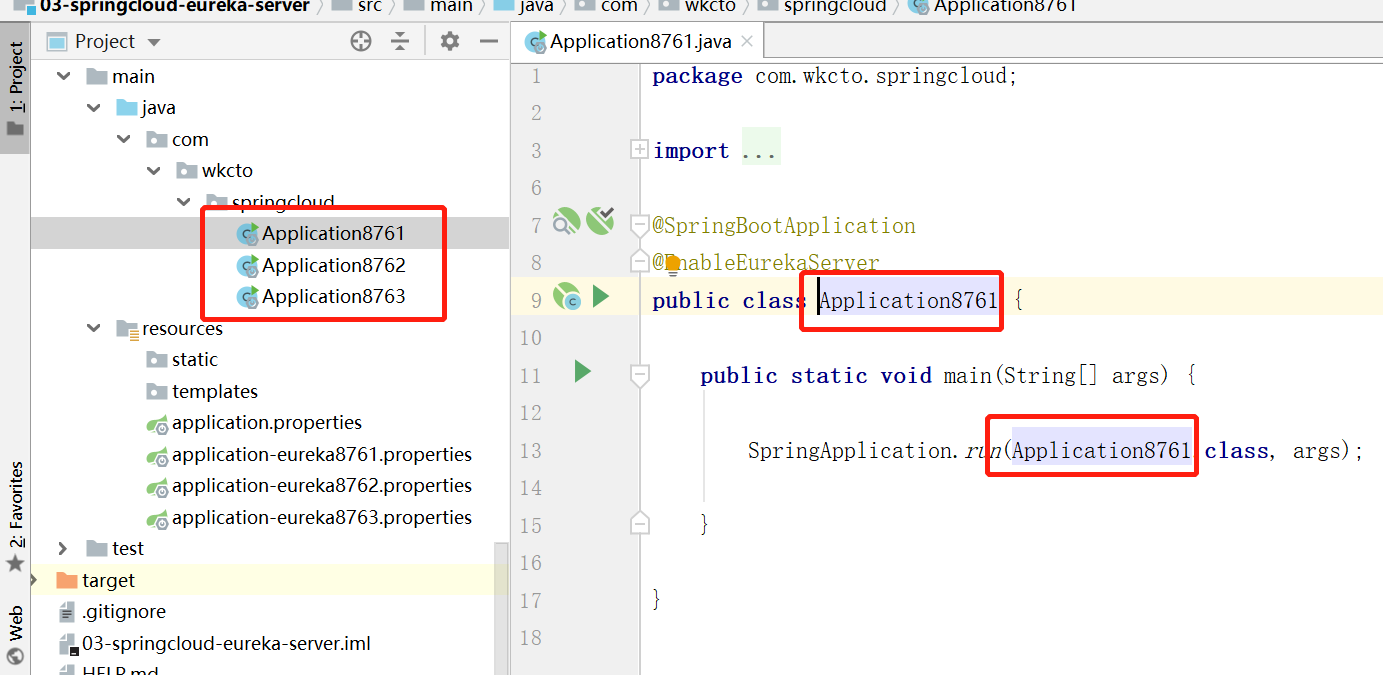Click line number 13 in the gutter

point(530,451)
